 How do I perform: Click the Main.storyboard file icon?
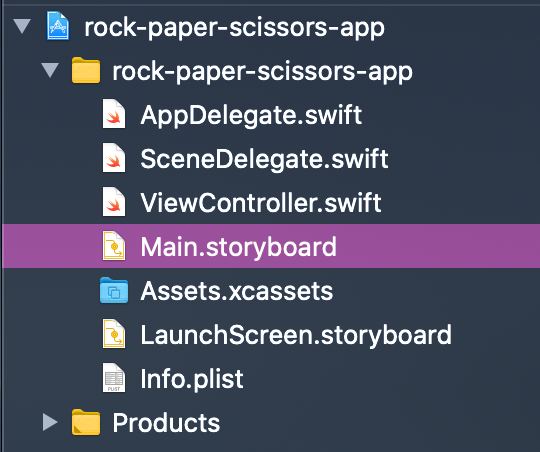tap(114, 246)
